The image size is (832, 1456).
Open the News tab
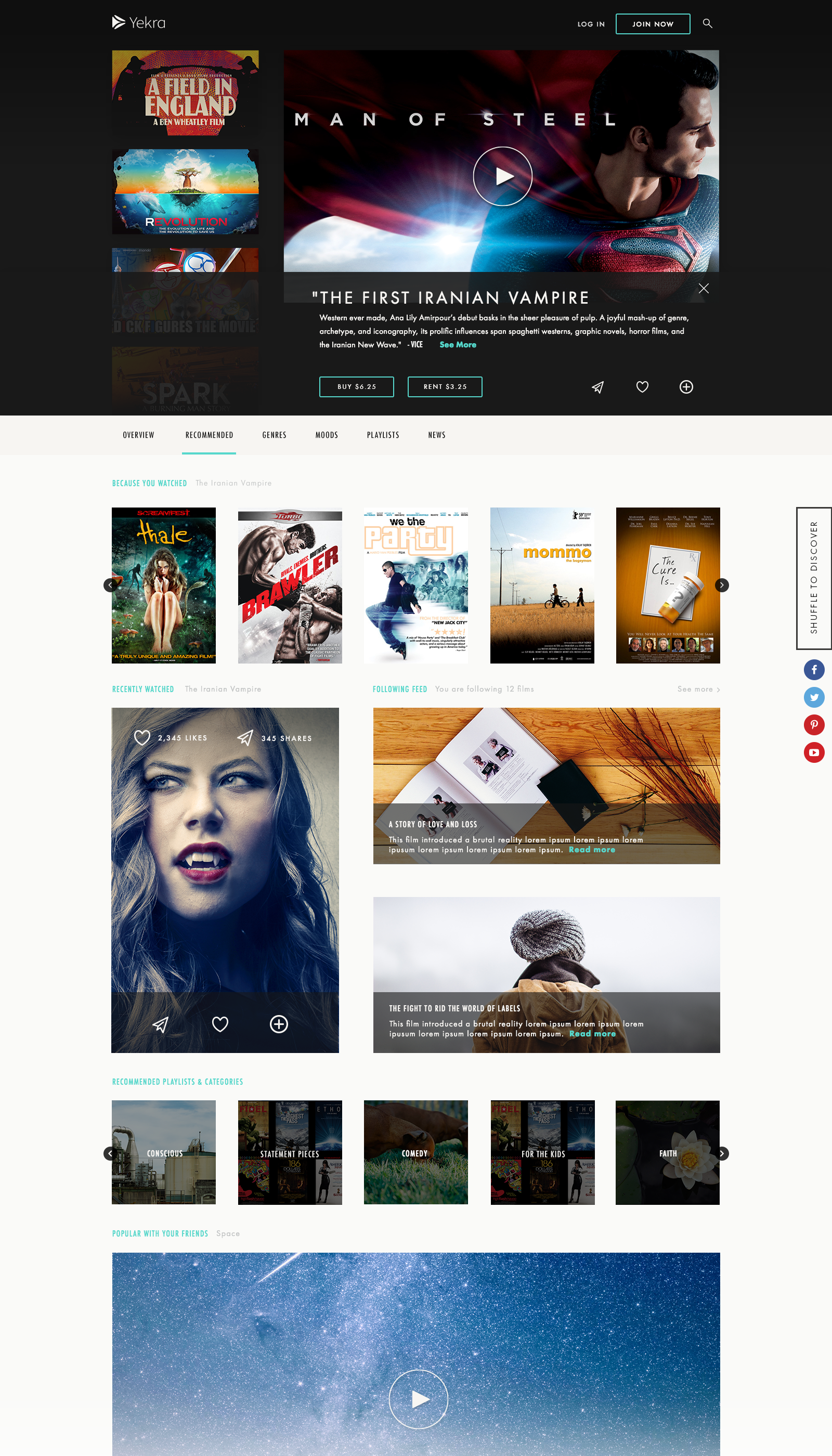[437, 435]
